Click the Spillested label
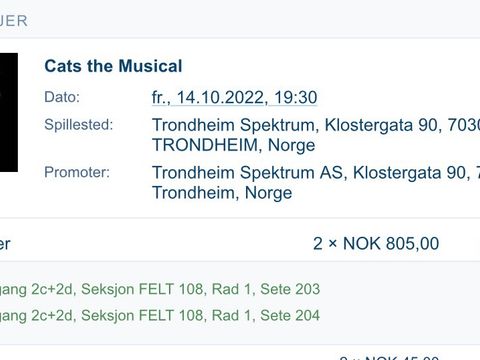This screenshot has width=480, height=360. pos(79,125)
